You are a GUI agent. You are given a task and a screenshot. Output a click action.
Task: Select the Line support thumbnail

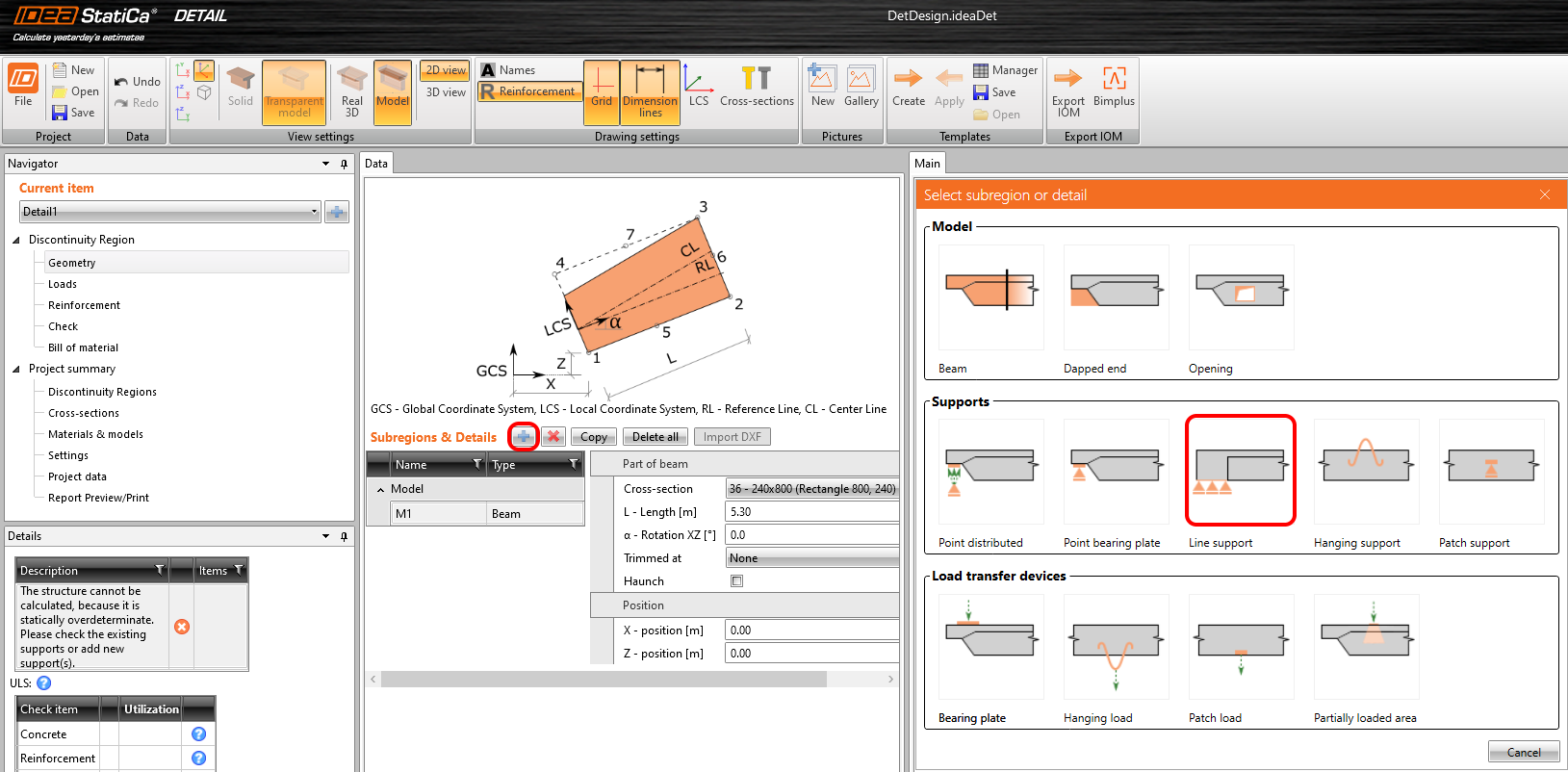point(1240,471)
